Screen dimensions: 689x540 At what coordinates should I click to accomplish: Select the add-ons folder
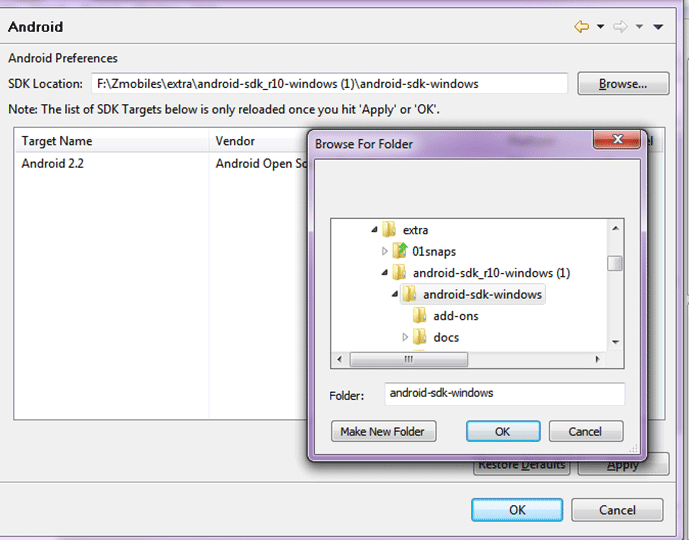click(x=456, y=316)
